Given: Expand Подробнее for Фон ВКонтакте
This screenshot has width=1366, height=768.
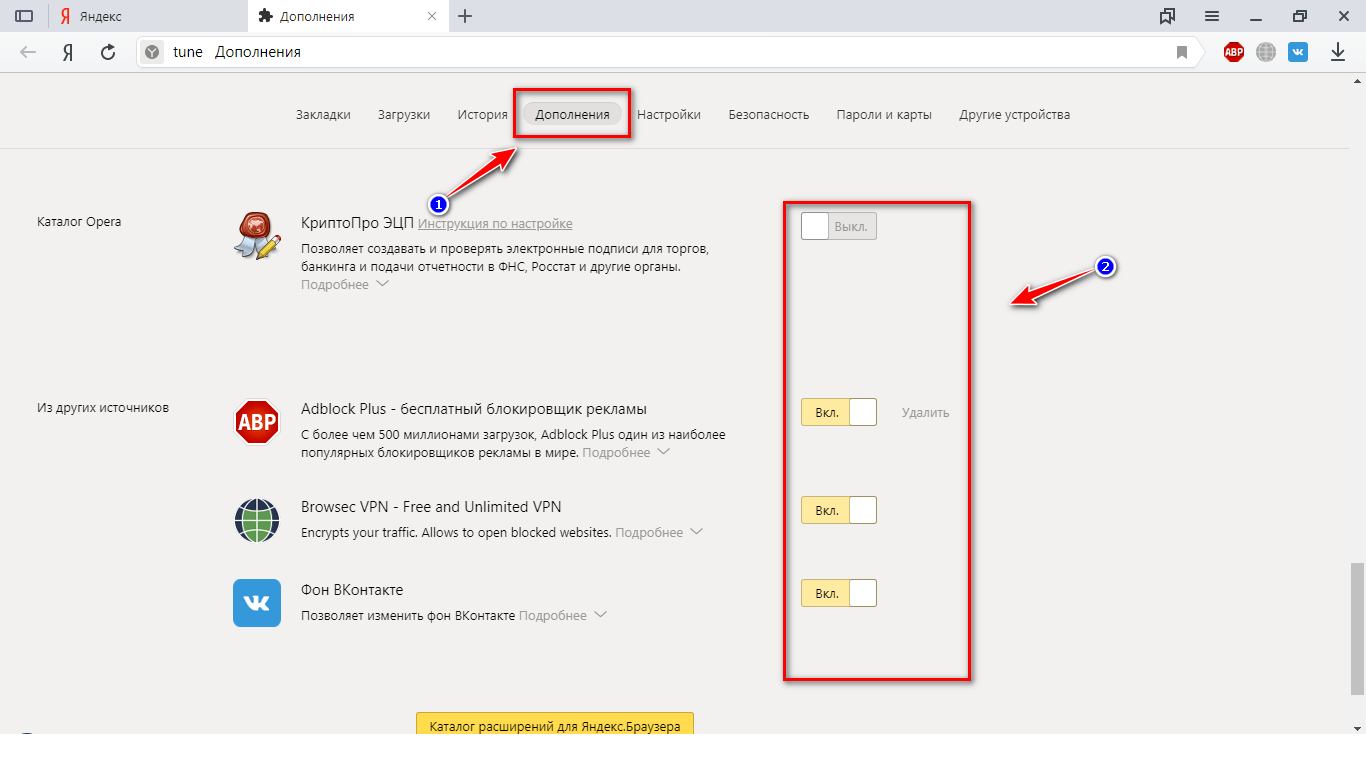Looking at the screenshot, I should (563, 616).
